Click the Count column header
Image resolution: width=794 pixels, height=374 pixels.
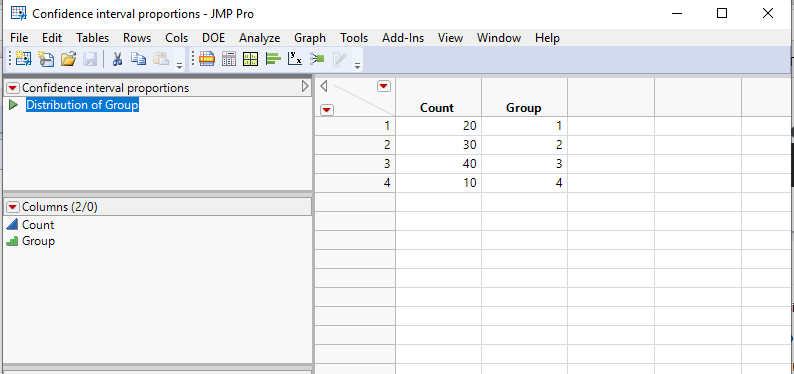pyautogui.click(x=437, y=108)
